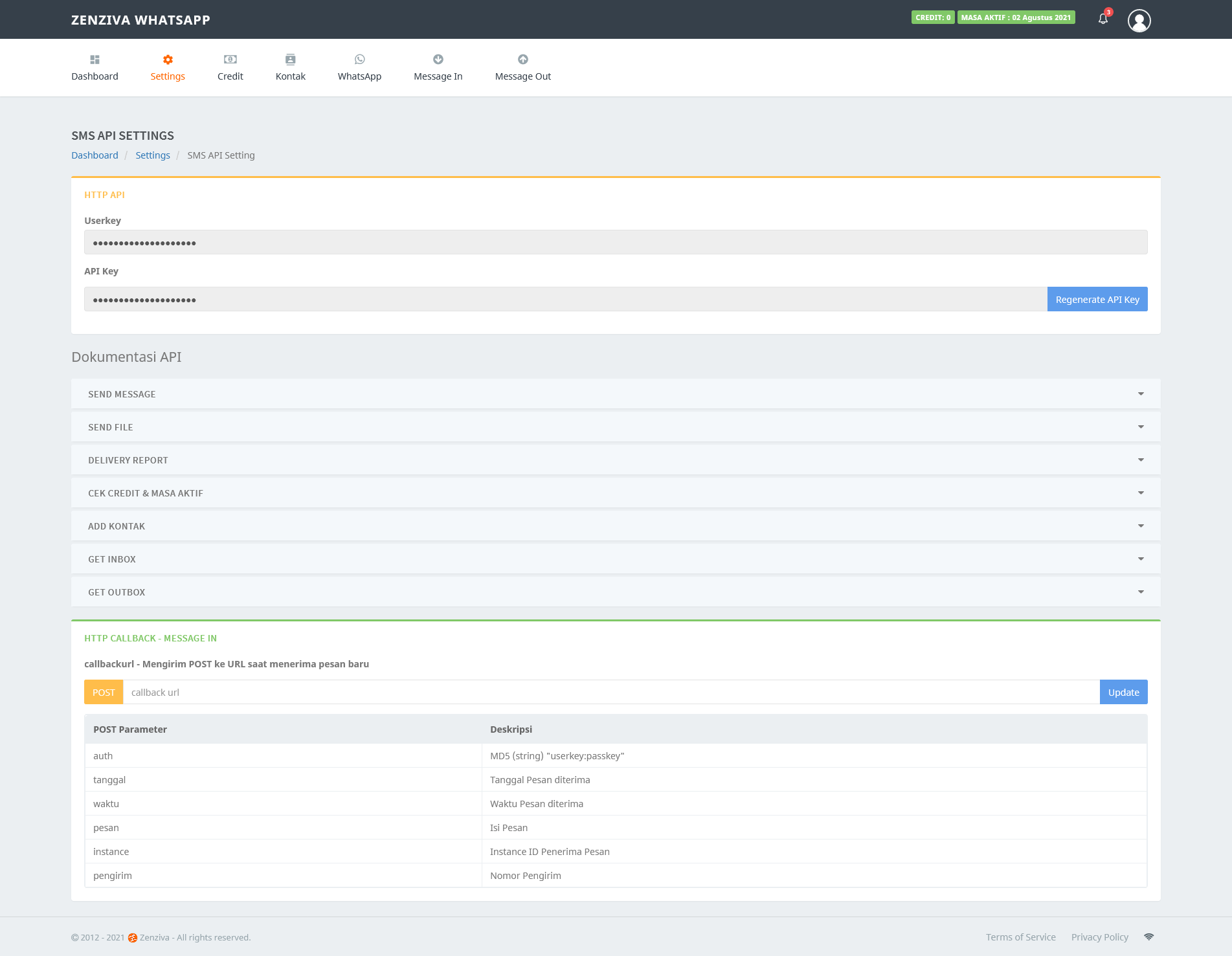Select the waktu parameter cell

pos(283,804)
